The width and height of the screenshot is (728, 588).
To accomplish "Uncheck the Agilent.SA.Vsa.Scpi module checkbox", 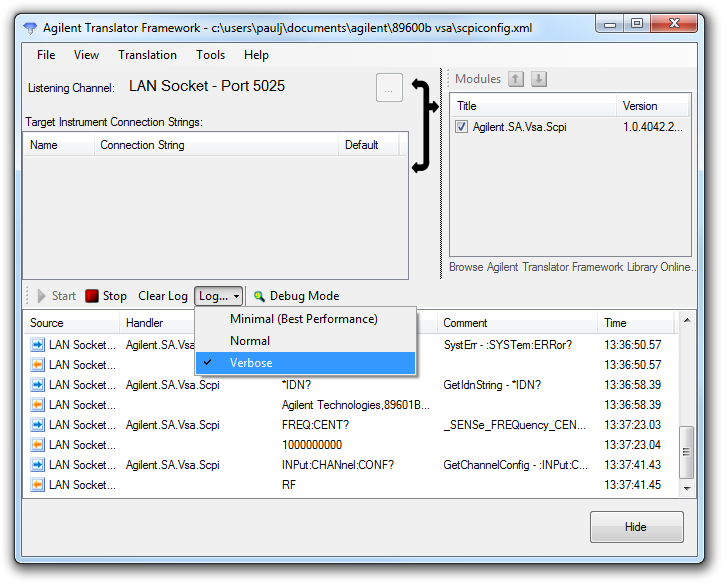I will click(461, 127).
